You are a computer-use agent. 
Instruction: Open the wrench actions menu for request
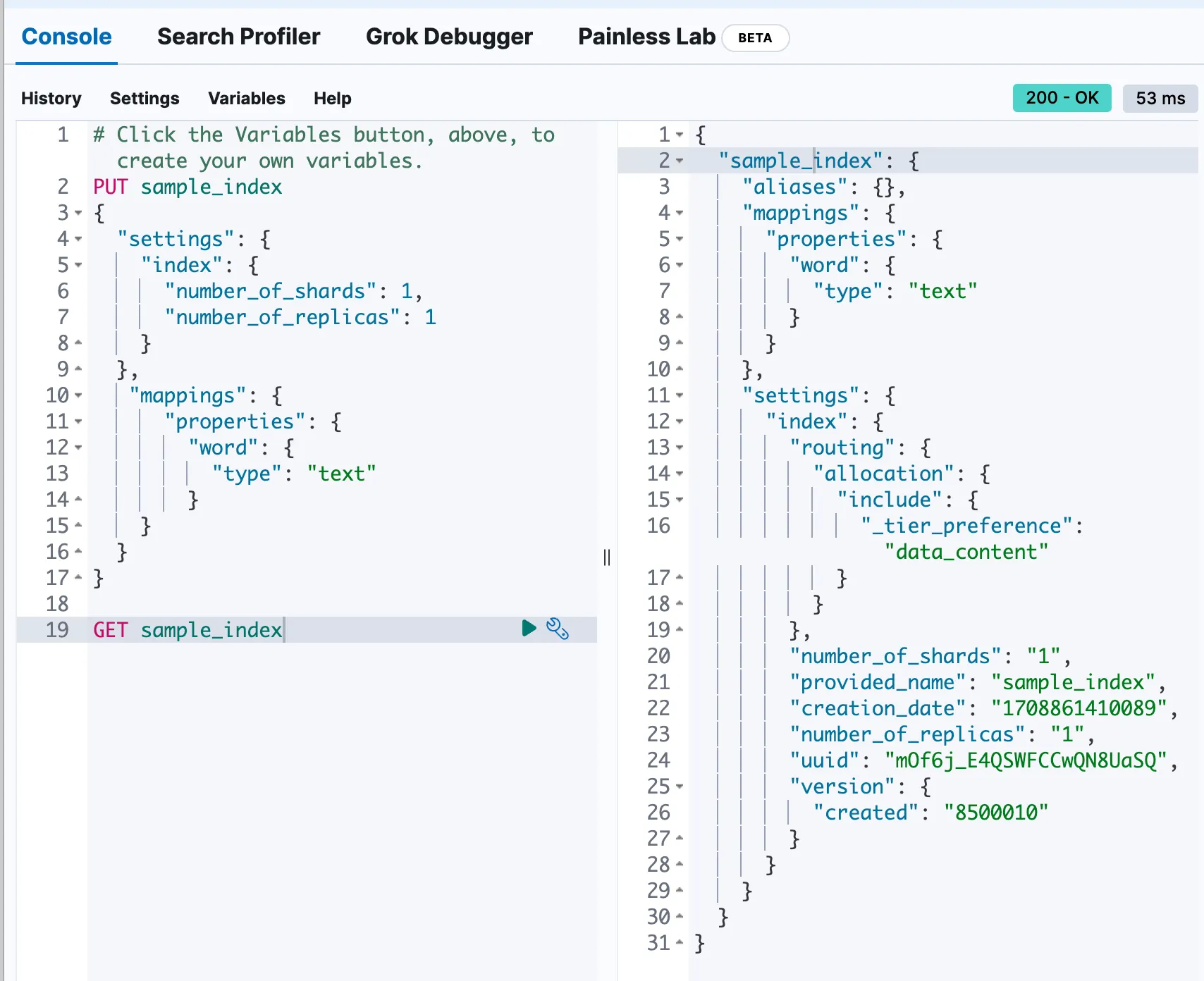point(557,628)
